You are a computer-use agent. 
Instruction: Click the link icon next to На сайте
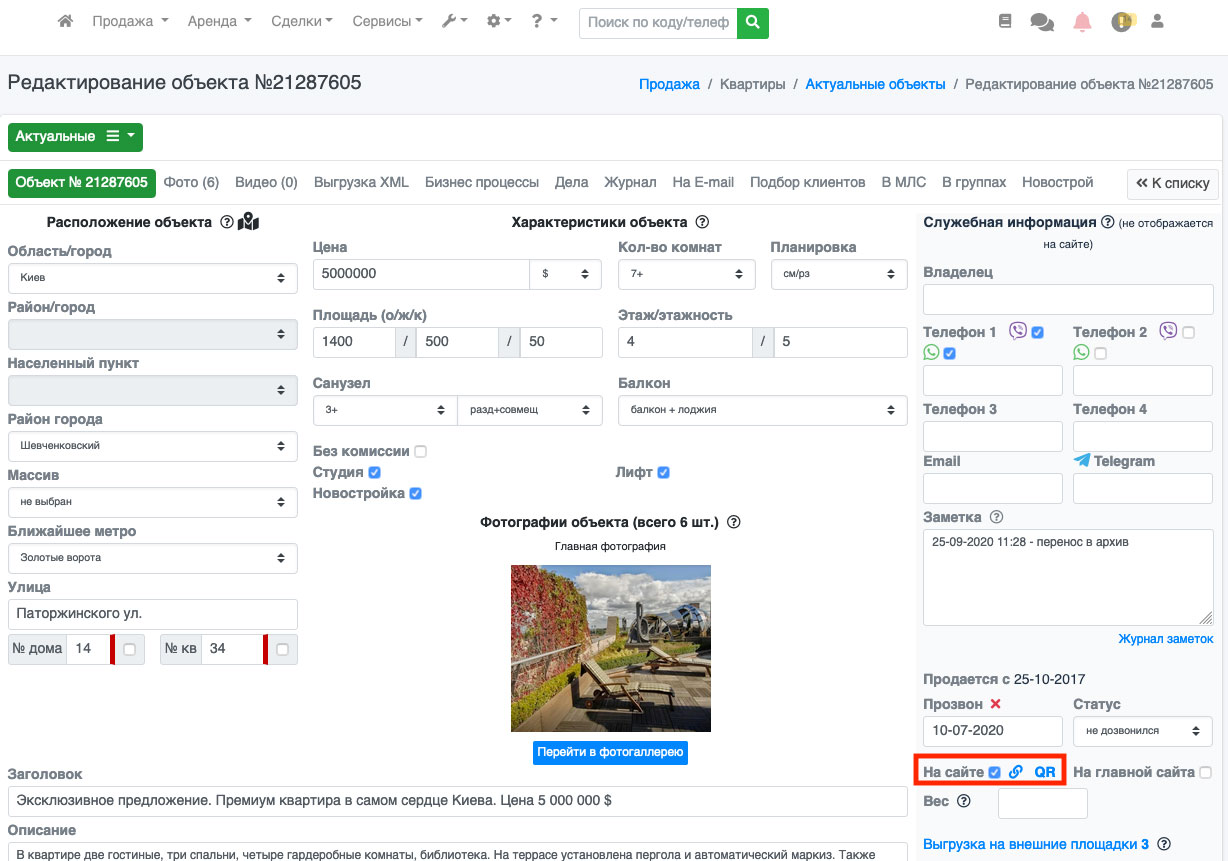pos(1016,772)
